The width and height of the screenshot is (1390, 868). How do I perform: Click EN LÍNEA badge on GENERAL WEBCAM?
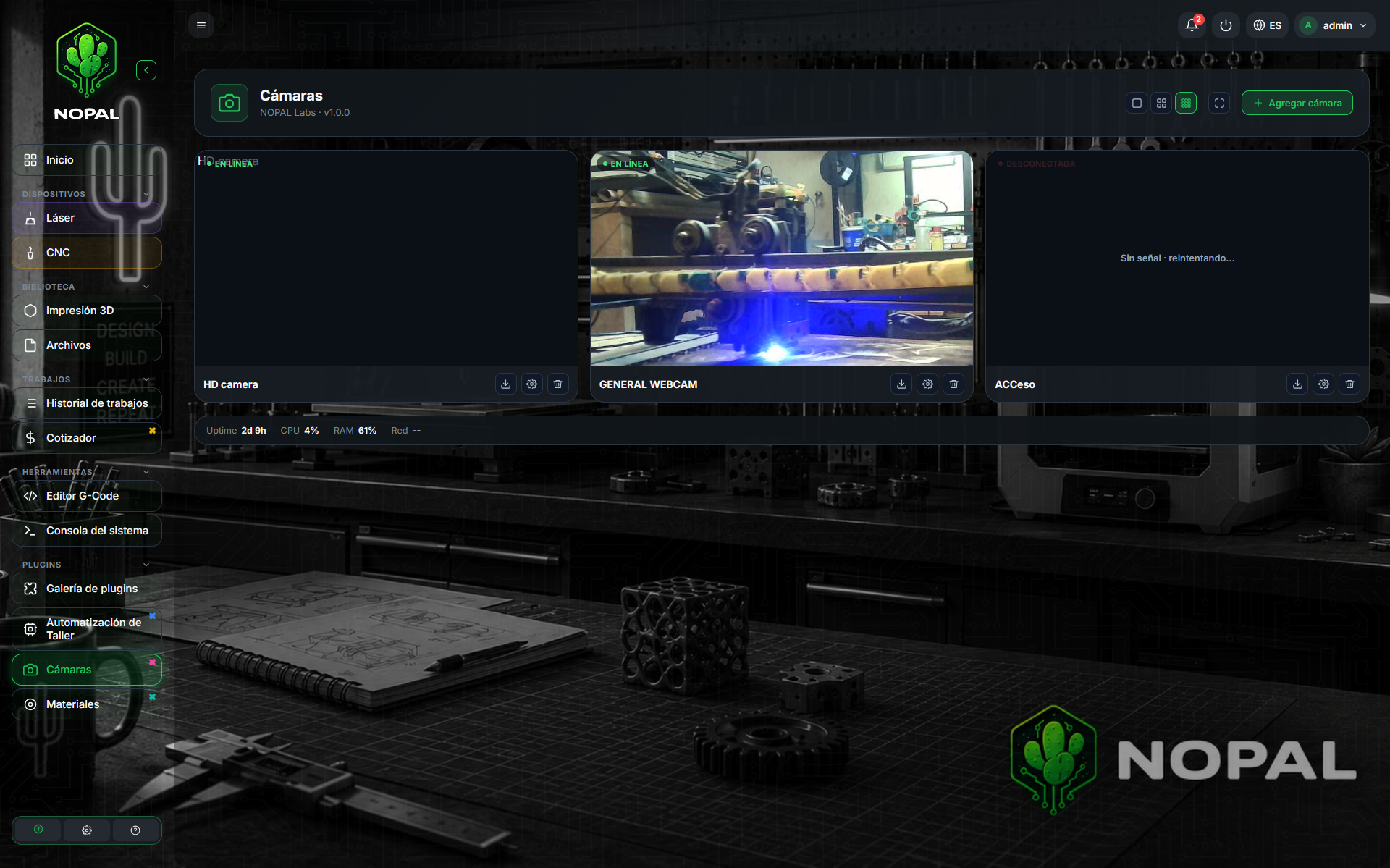coord(625,164)
